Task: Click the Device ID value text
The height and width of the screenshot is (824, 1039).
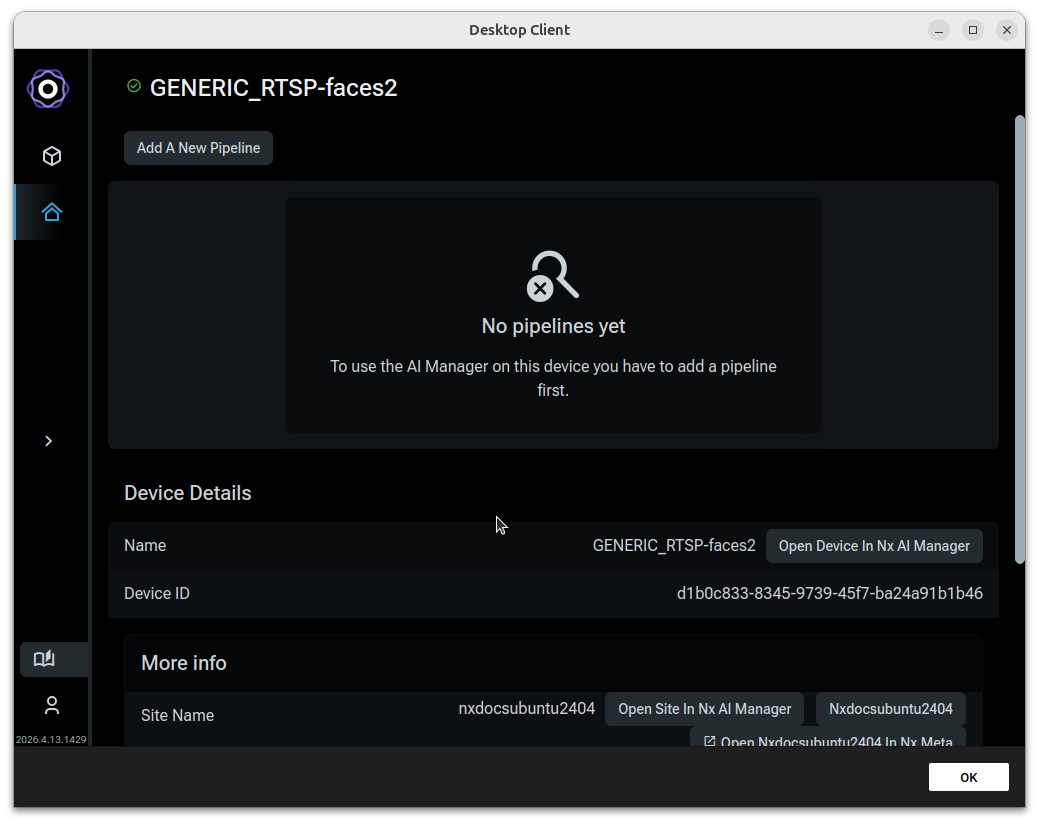Action: tap(829, 593)
